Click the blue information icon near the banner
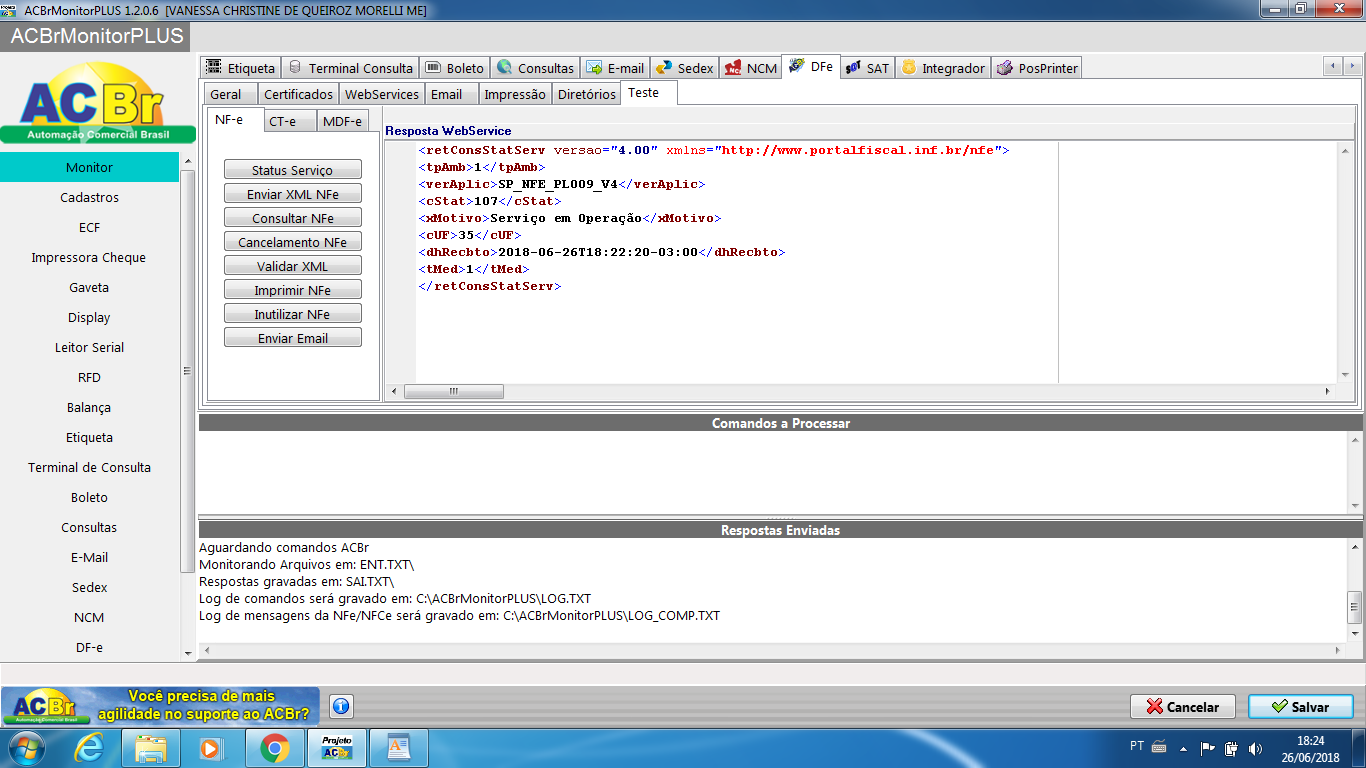This screenshot has width=1366, height=768. click(x=341, y=706)
